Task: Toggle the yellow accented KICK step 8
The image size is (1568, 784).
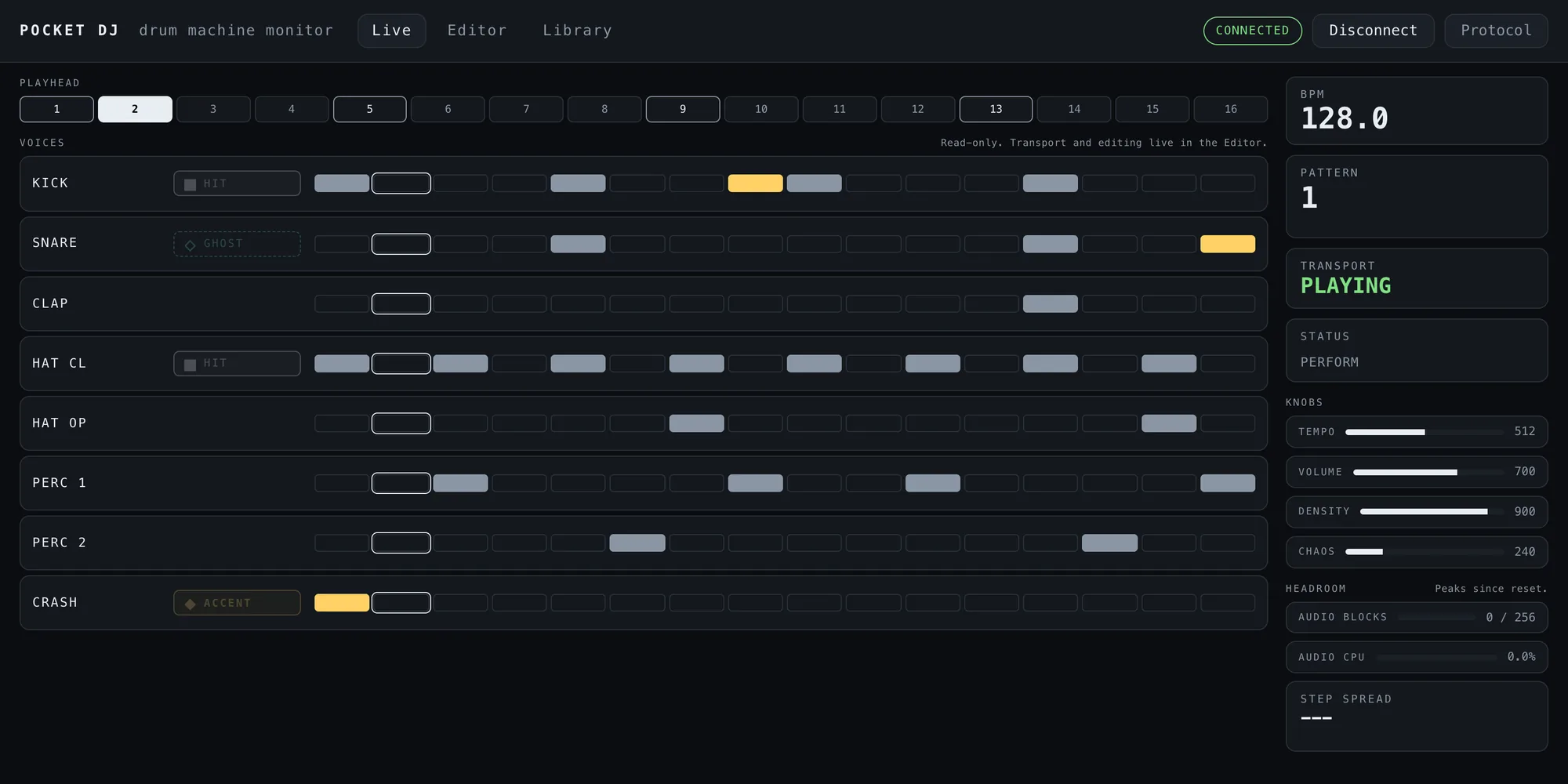Action: point(755,183)
